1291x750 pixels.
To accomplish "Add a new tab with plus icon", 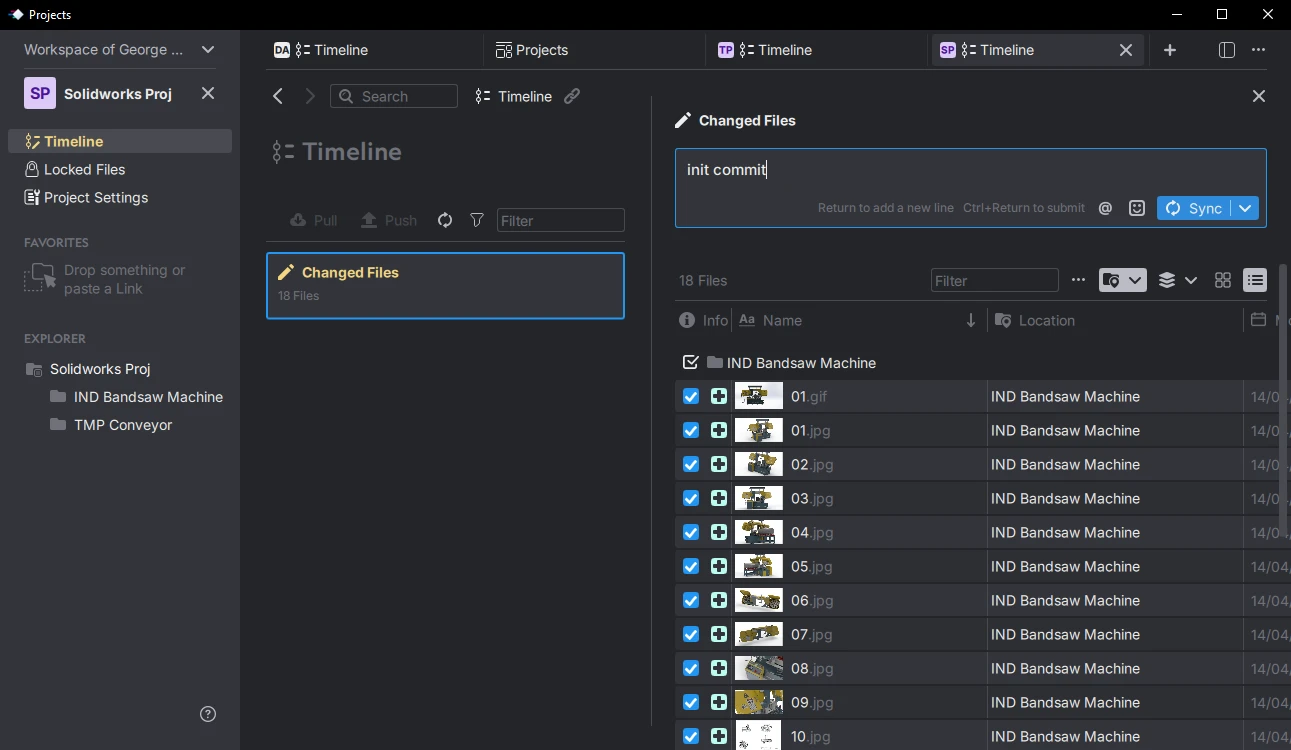I will pos(1170,50).
